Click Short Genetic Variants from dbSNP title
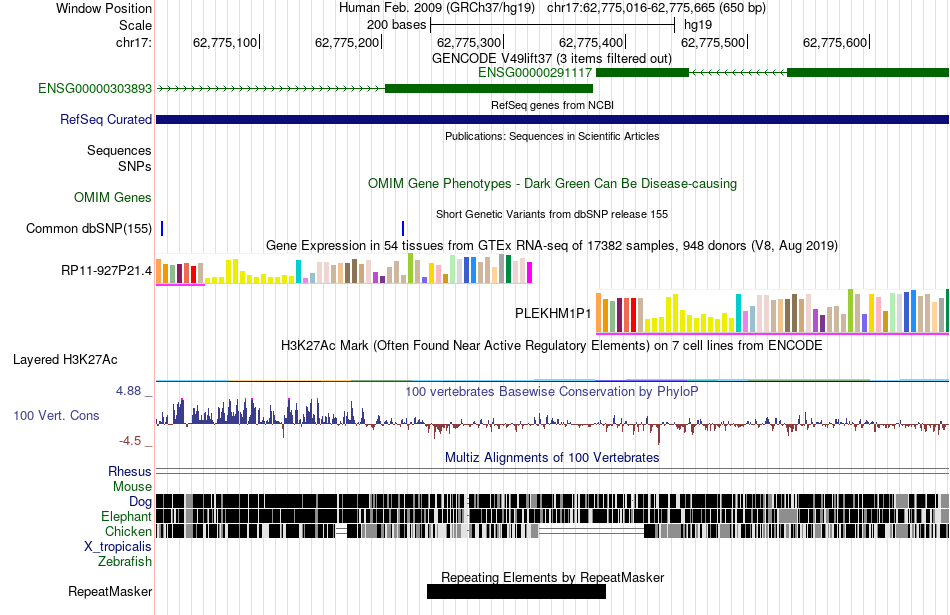The height and width of the screenshot is (615, 950). (552, 214)
